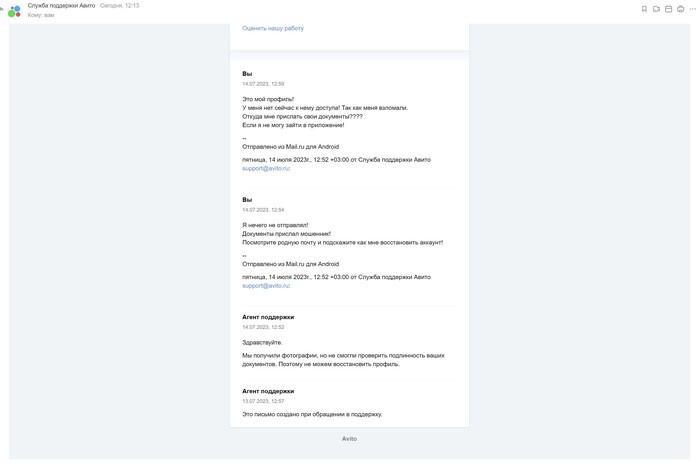Screen dimensions: 700x465
Task: Open the more options ellipsis menu
Action: coord(692,9)
